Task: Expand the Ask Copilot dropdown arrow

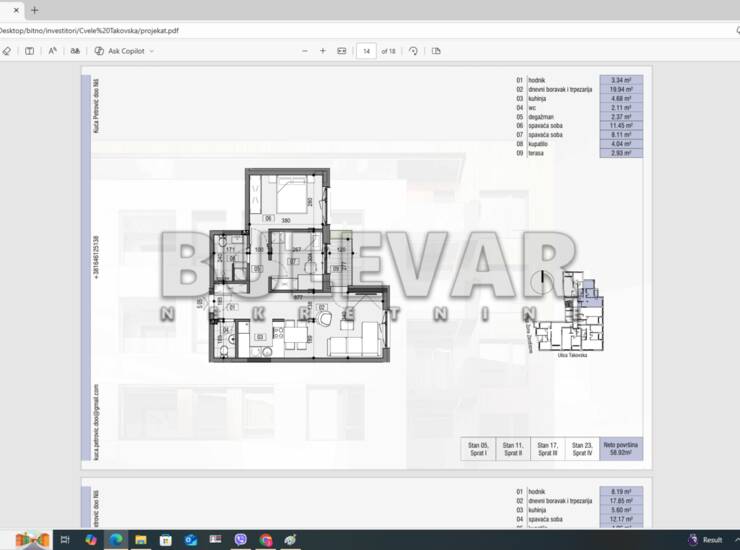Action: [x=152, y=51]
